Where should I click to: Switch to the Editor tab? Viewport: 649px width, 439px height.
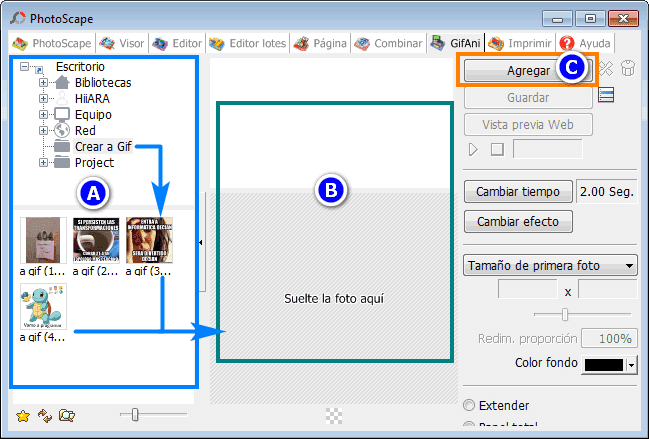(x=177, y=43)
